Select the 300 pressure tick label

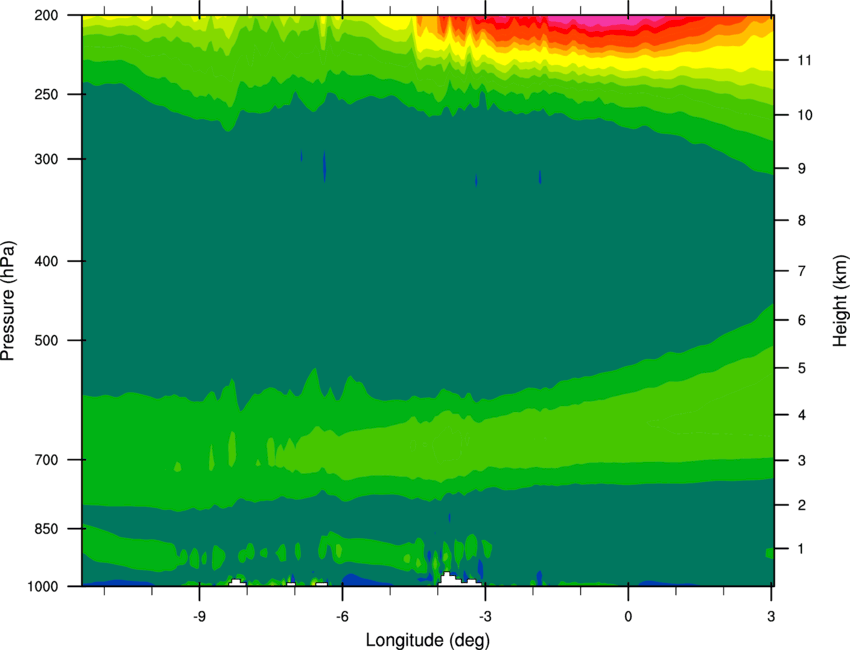tap(46, 159)
